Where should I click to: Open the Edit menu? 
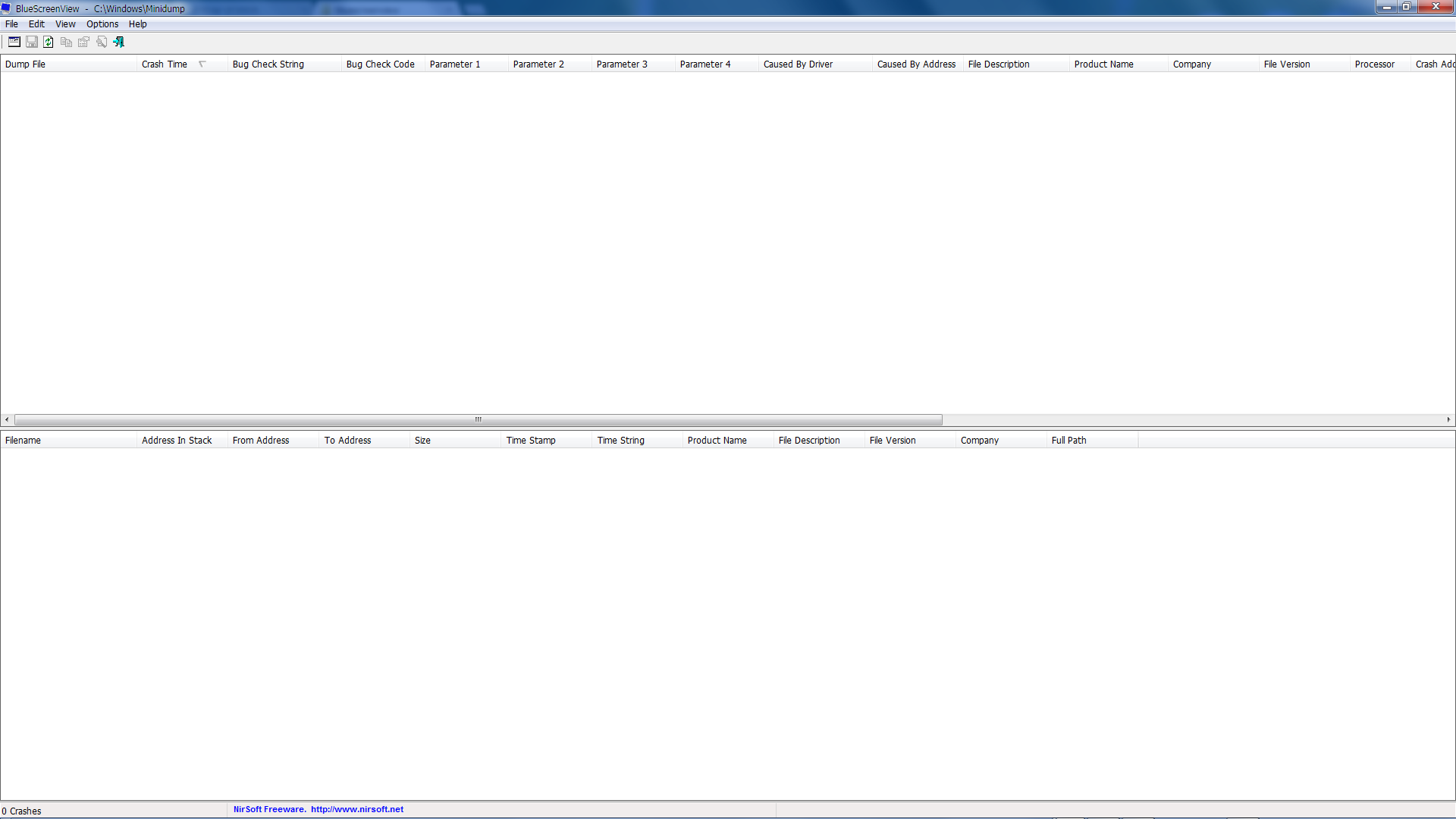[36, 24]
